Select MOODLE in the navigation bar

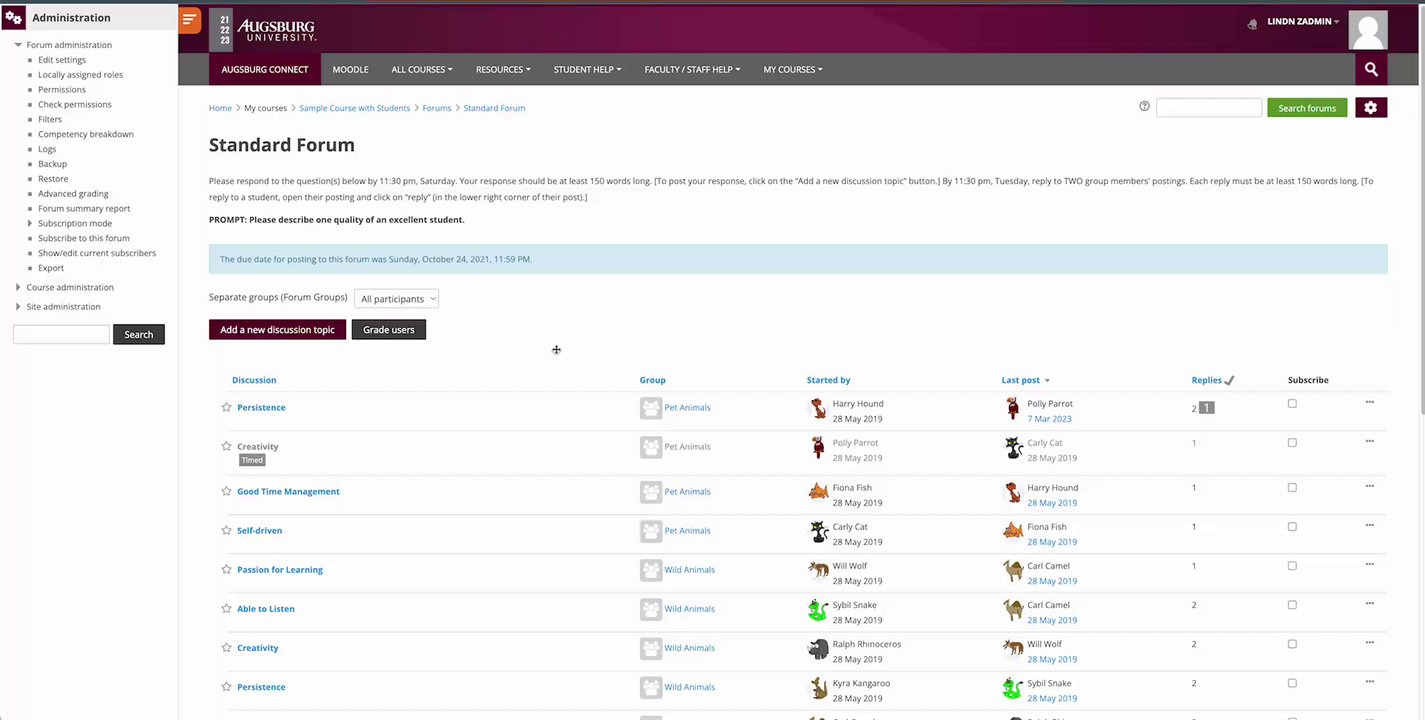pos(350,69)
